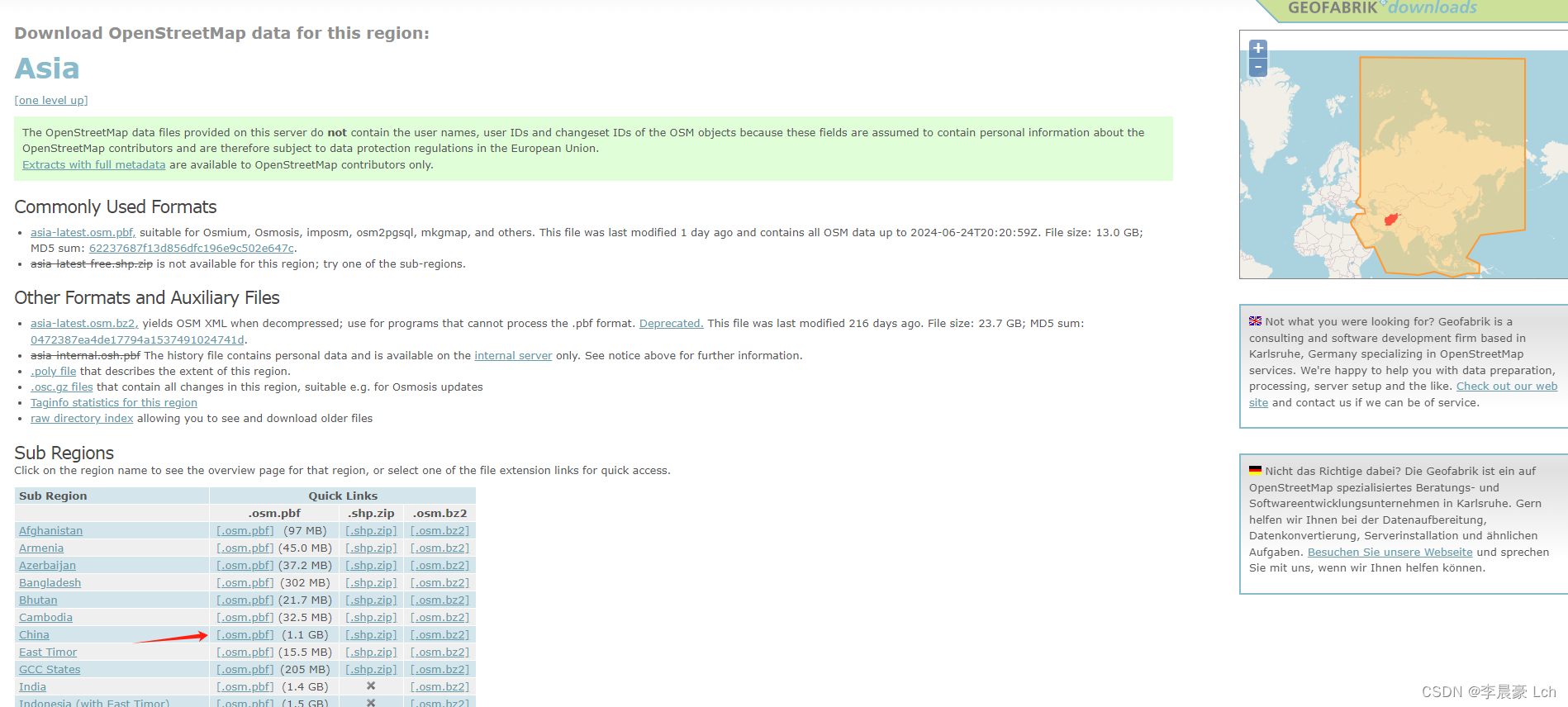Screen dimensions: 1568x707
Task: Download asia-latest.osm.pbf file
Action: 83,232
